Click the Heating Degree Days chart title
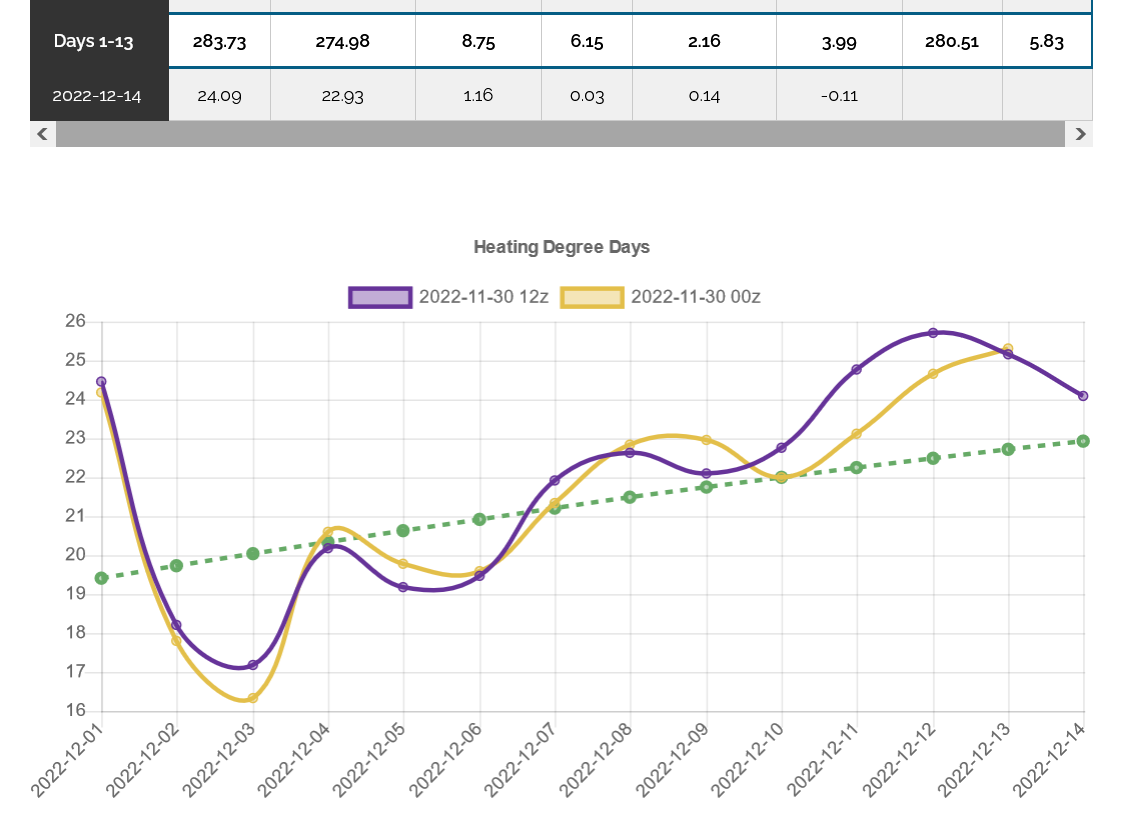Screen dimensions: 1123x834 (561, 247)
